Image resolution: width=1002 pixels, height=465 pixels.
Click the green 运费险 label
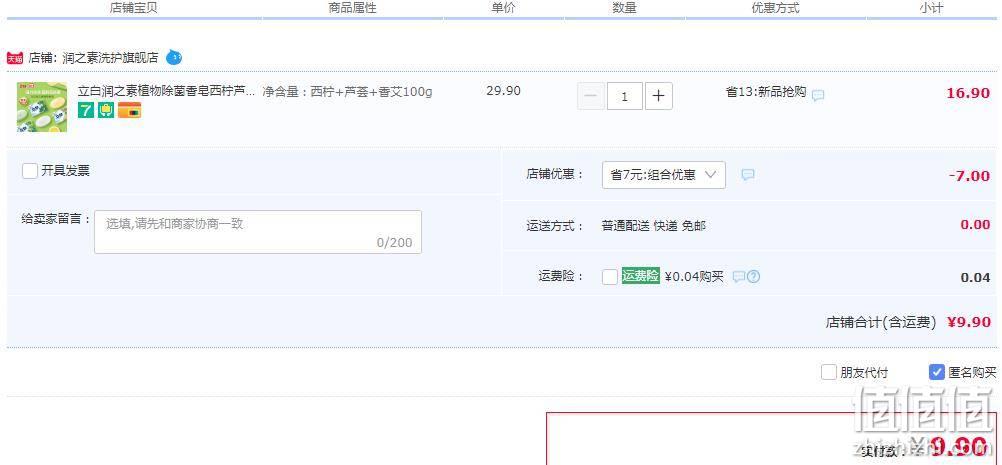640,276
